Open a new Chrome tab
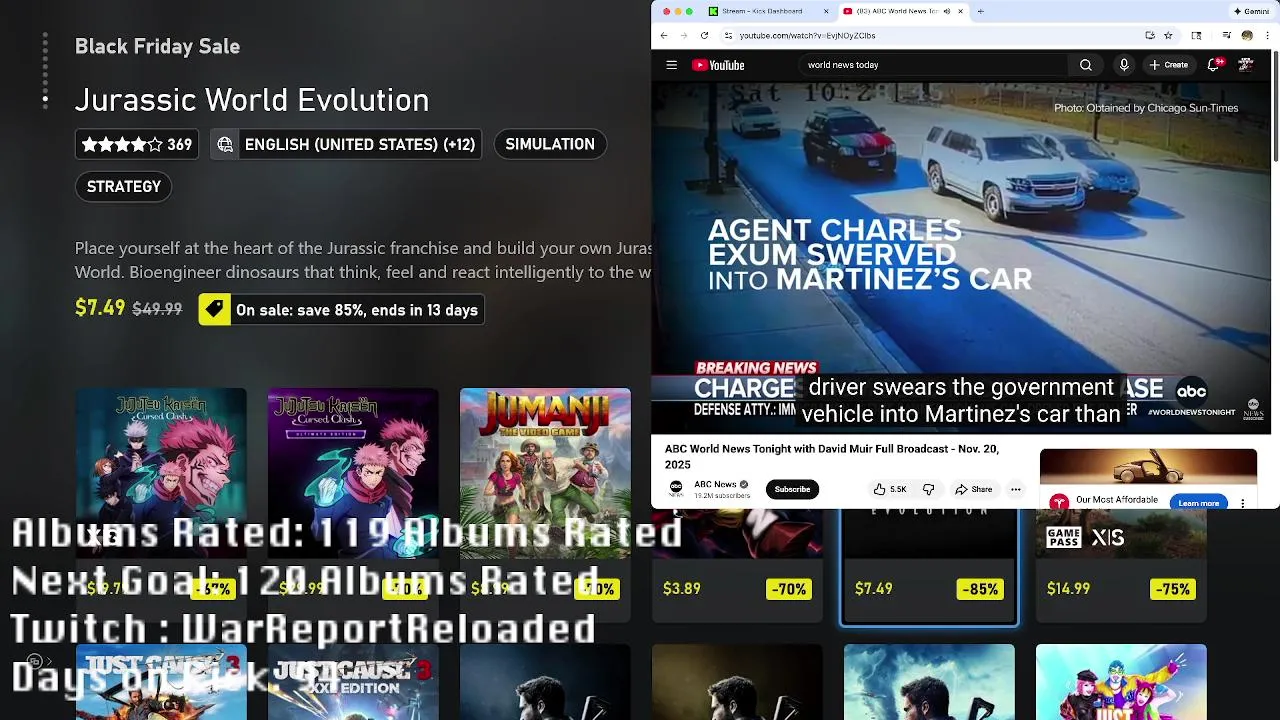The image size is (1280, 720). 980,11
